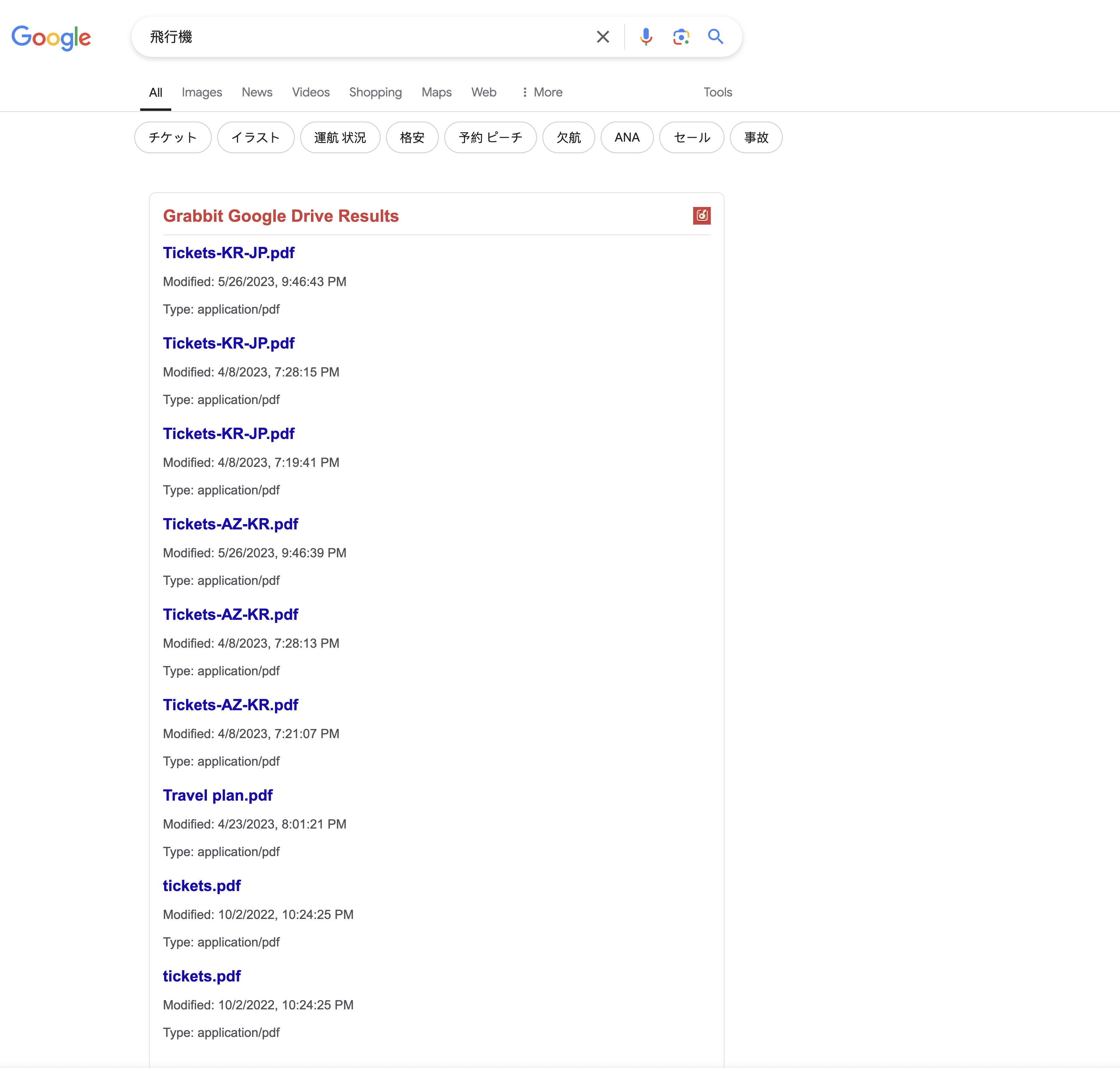Screen dimensions: 1120x1068
Task: Click the 事故 suggestion chip
Action: point(756,137)
